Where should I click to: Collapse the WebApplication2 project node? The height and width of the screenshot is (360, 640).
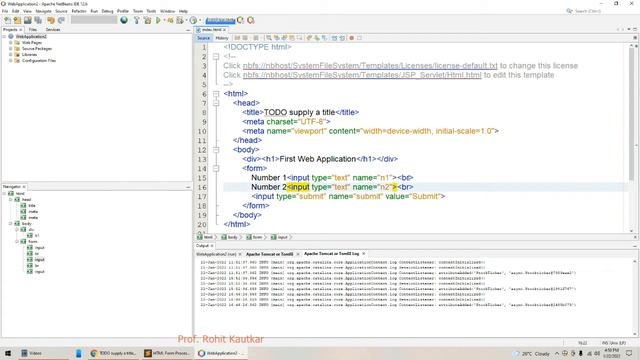[4, 37]
